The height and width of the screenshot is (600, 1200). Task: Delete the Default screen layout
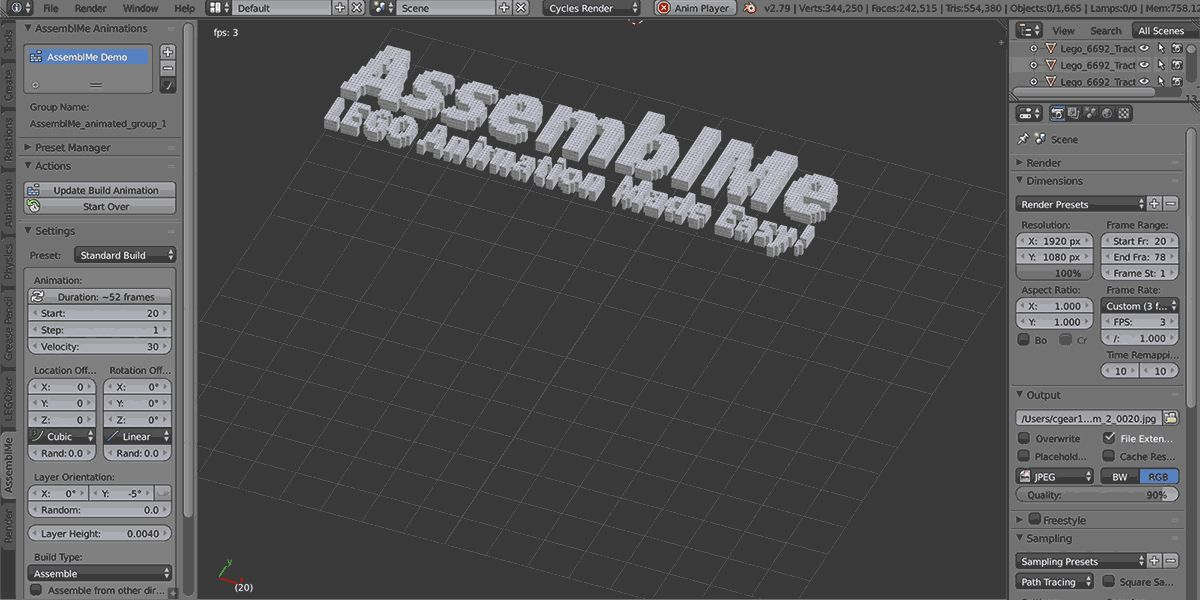point(355,8)
